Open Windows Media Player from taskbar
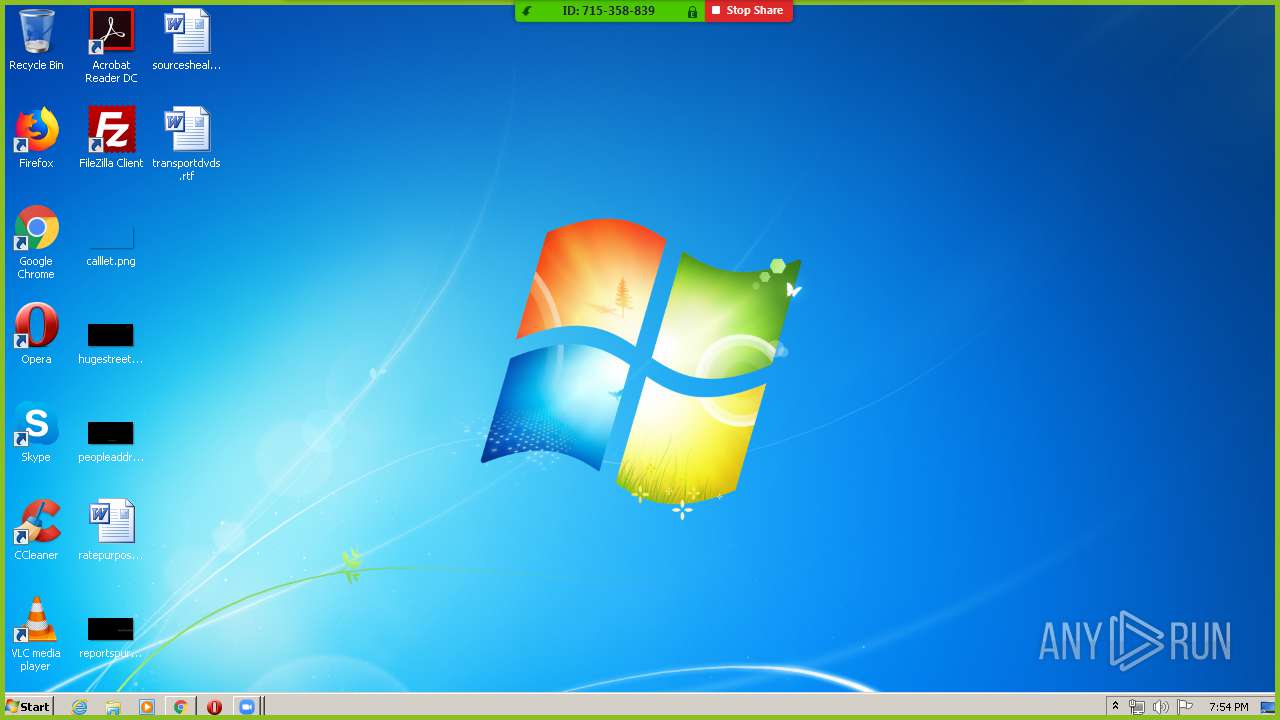This screenshot has height=720, width=1280. 147,707
